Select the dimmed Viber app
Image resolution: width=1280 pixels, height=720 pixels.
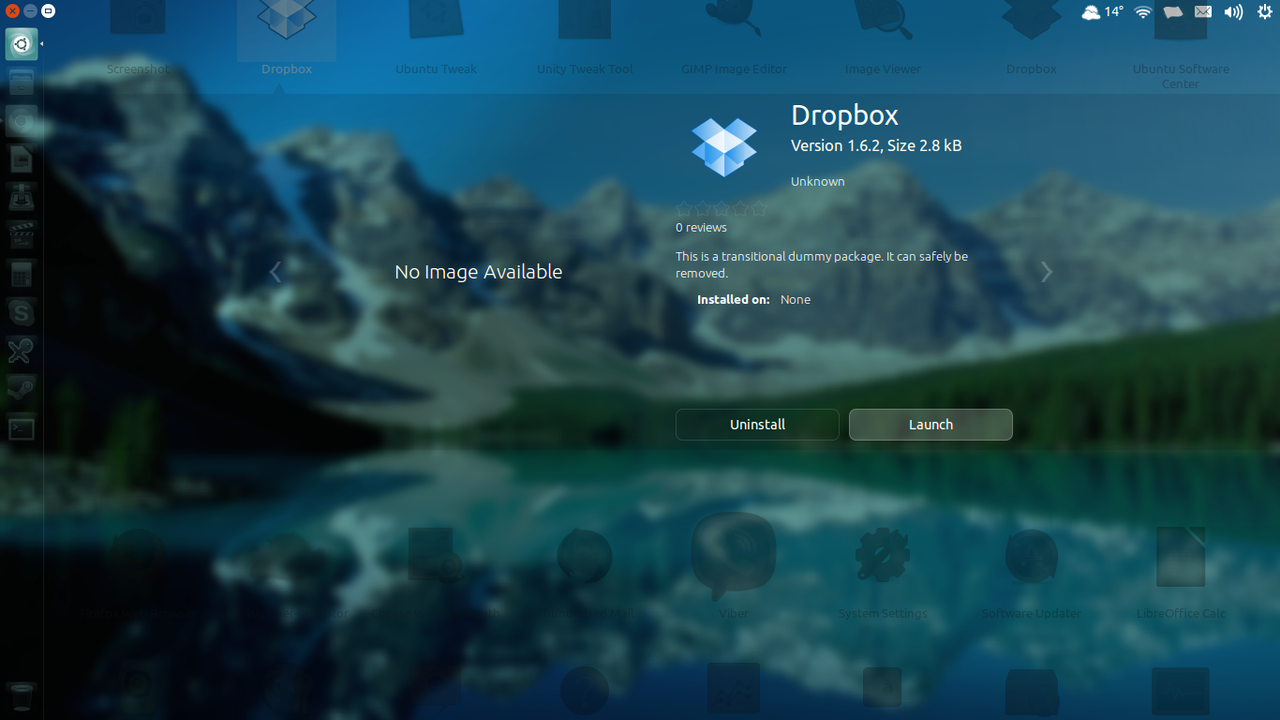pos(734,565)
